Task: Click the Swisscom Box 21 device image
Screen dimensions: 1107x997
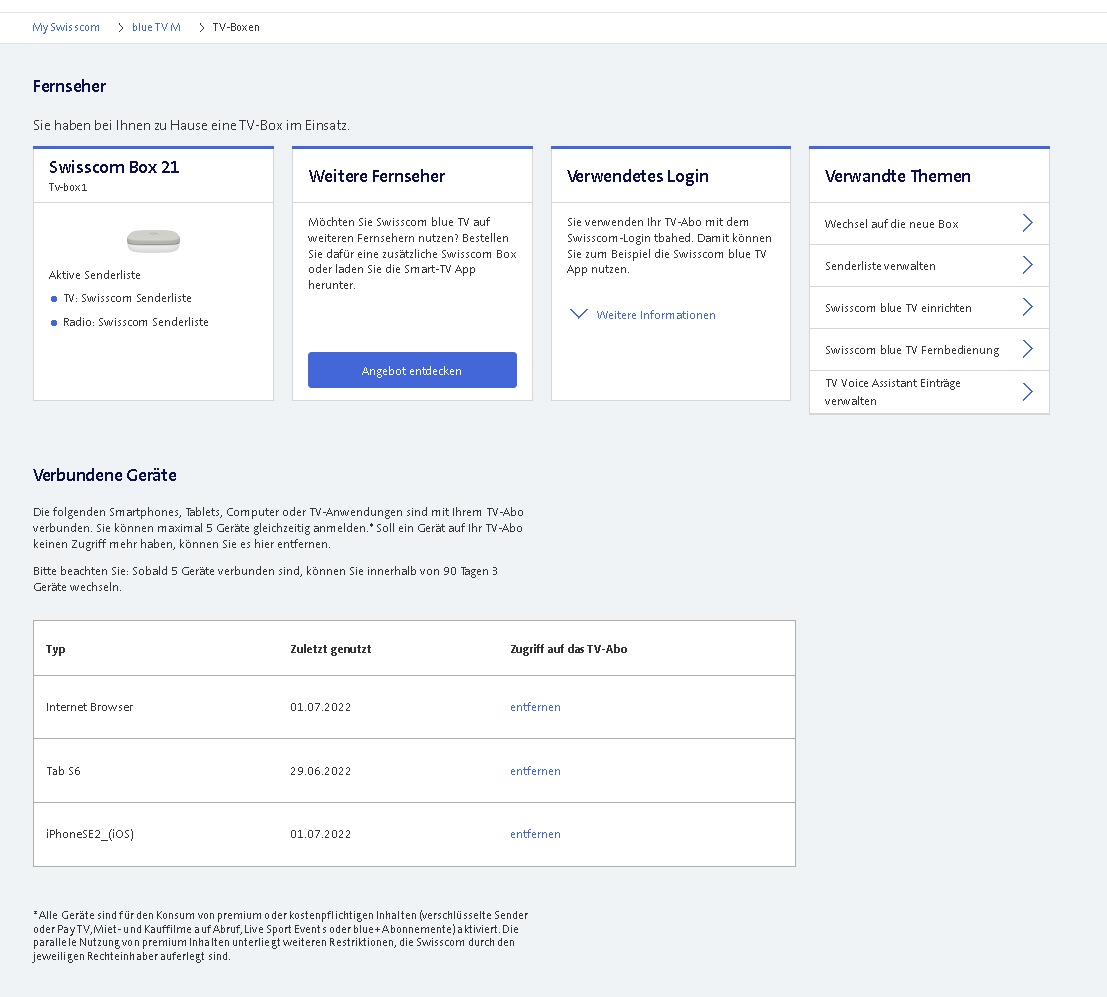Action: 153,241
